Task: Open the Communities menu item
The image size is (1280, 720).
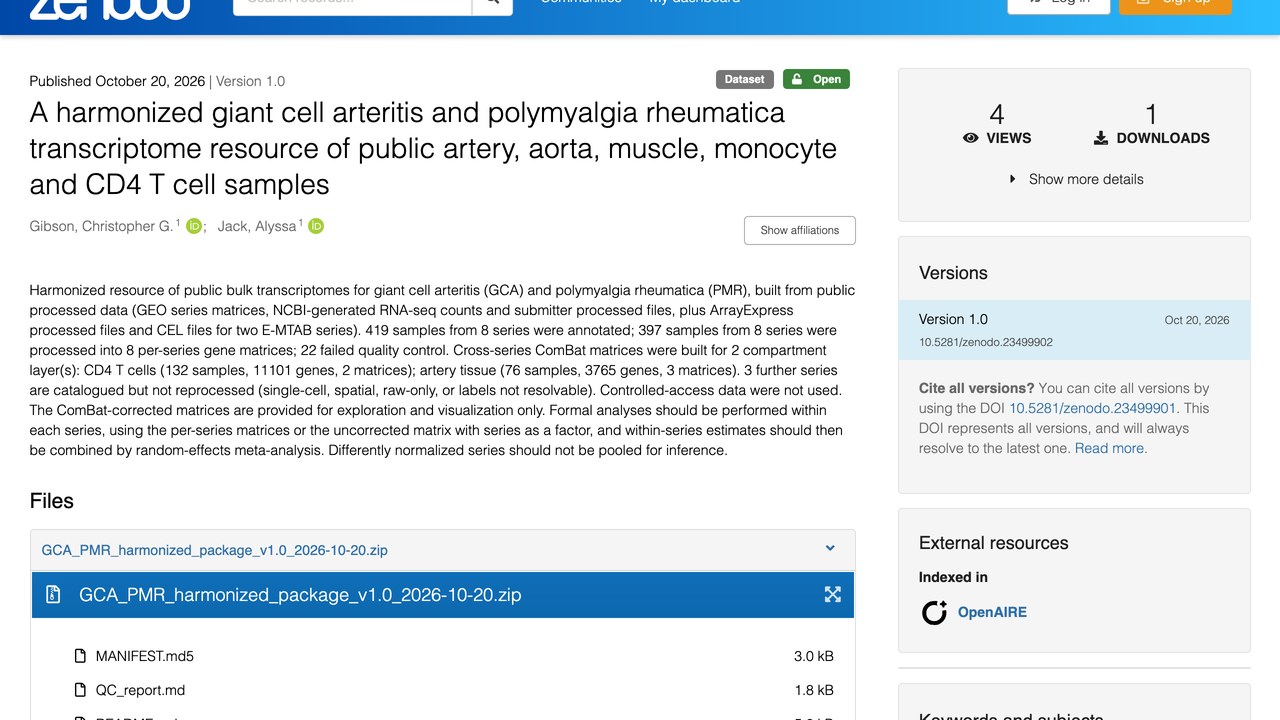Action: (581, 3)
